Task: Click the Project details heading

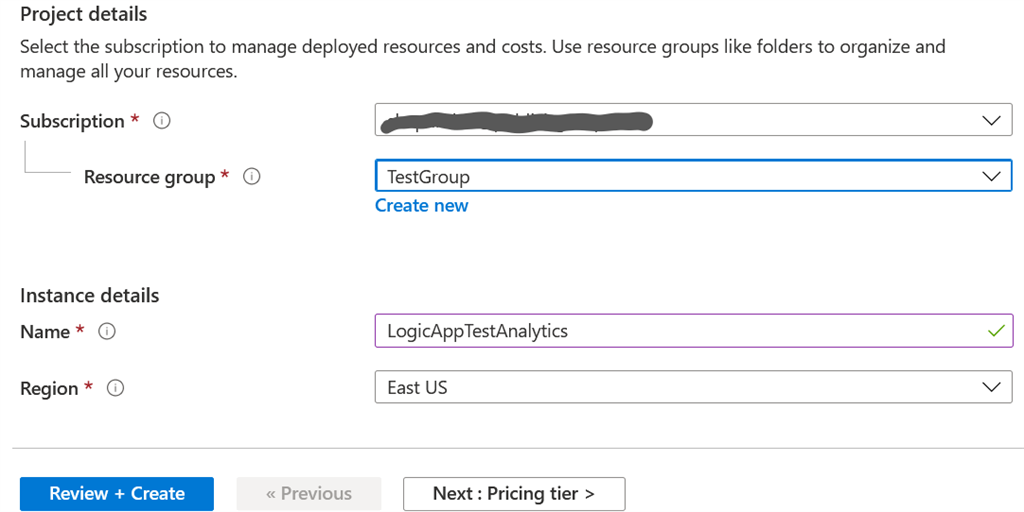Action: (x=84, y=14)
